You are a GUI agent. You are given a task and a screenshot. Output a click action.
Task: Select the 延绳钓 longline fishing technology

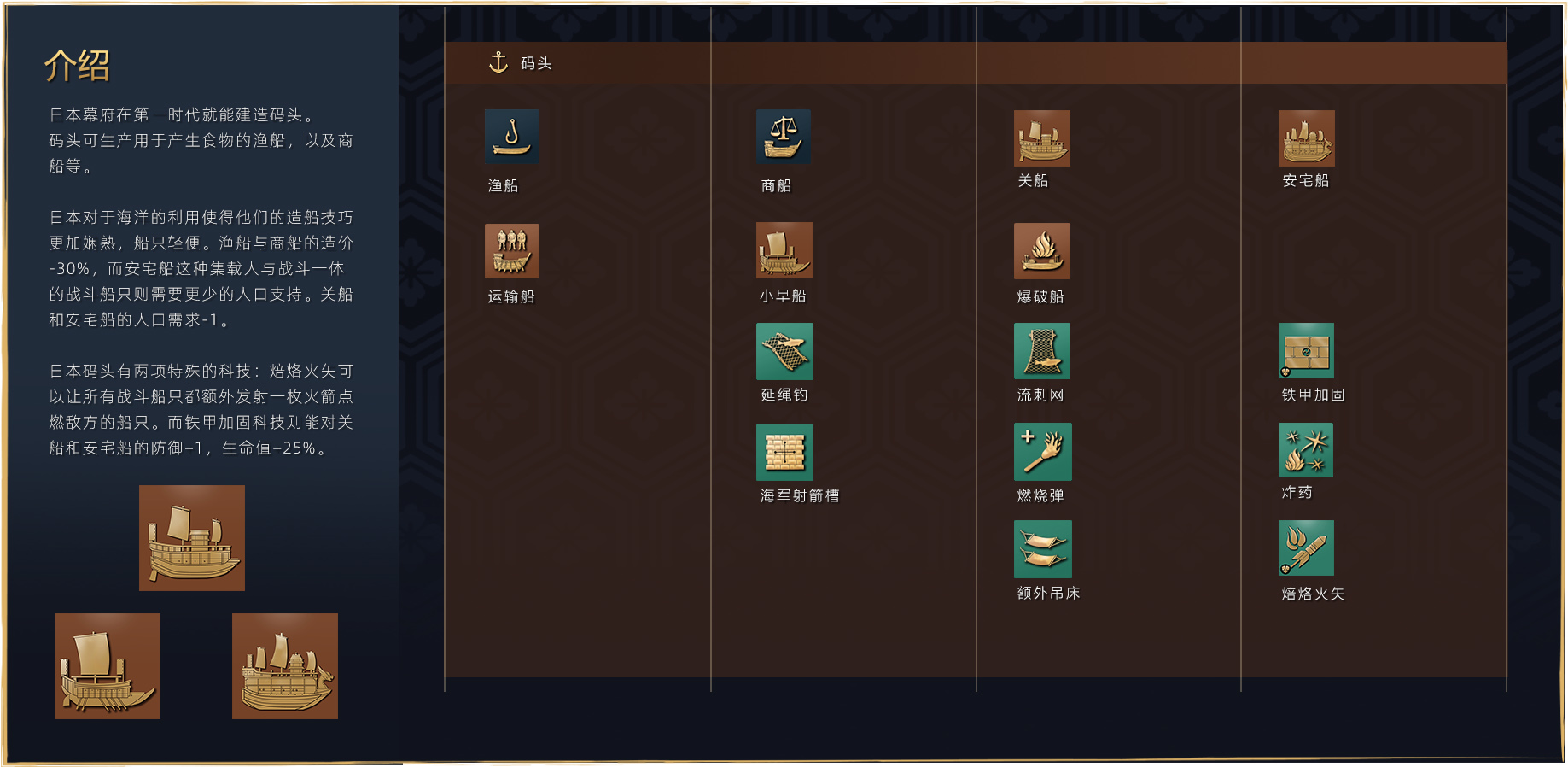click(784, 351)
